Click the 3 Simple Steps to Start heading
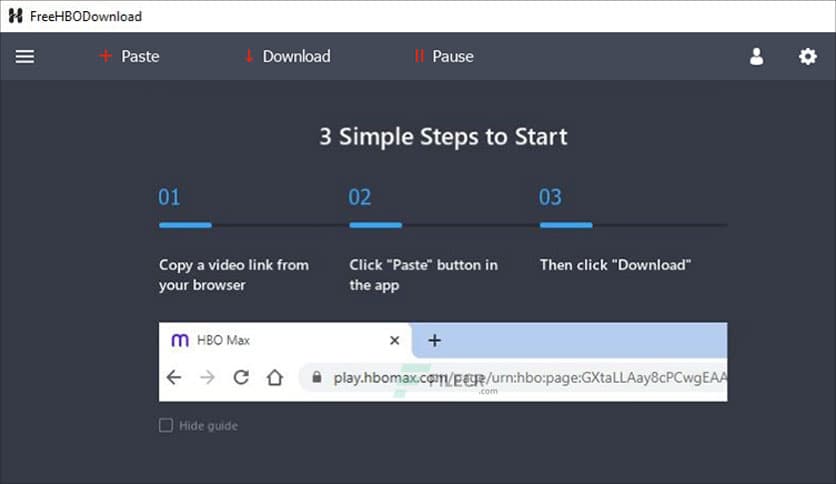This screenshot has width=836, height=484. (443, 137)
